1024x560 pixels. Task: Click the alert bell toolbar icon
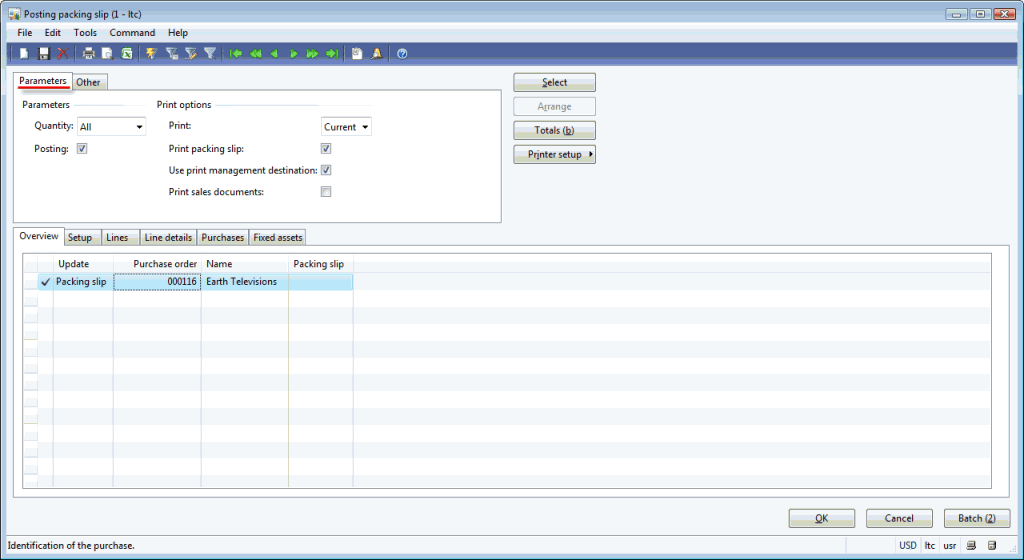(x=376, y=54)
